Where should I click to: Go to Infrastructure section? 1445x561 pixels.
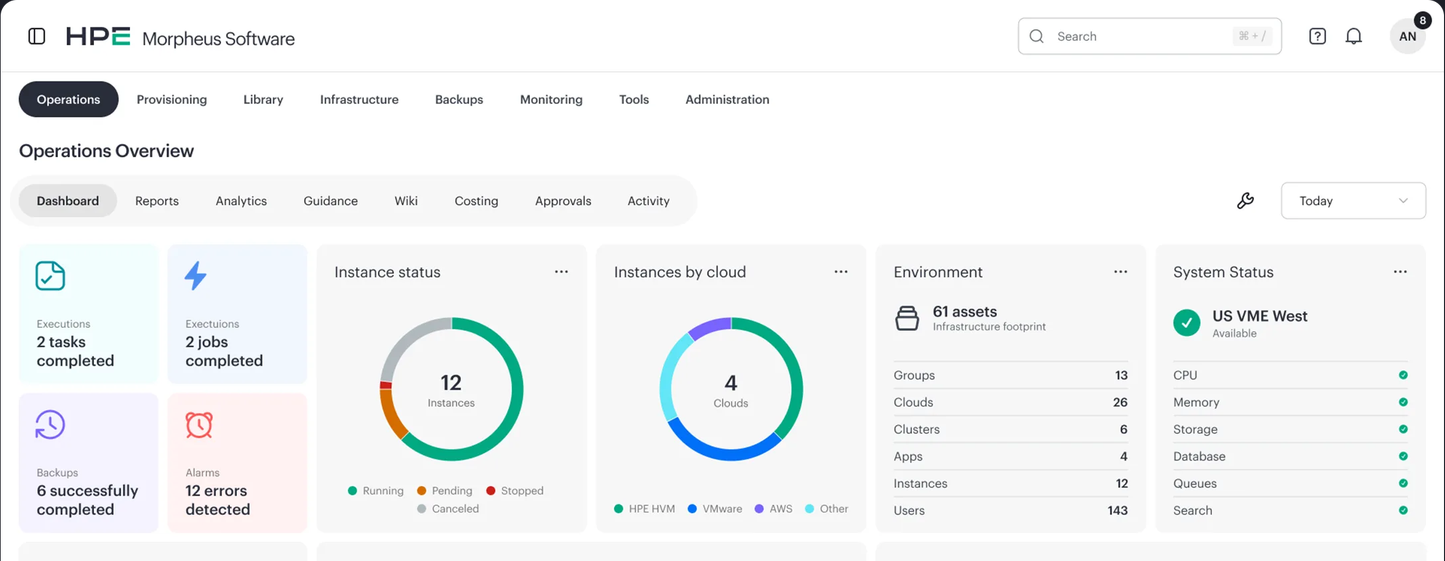(359, 99)
